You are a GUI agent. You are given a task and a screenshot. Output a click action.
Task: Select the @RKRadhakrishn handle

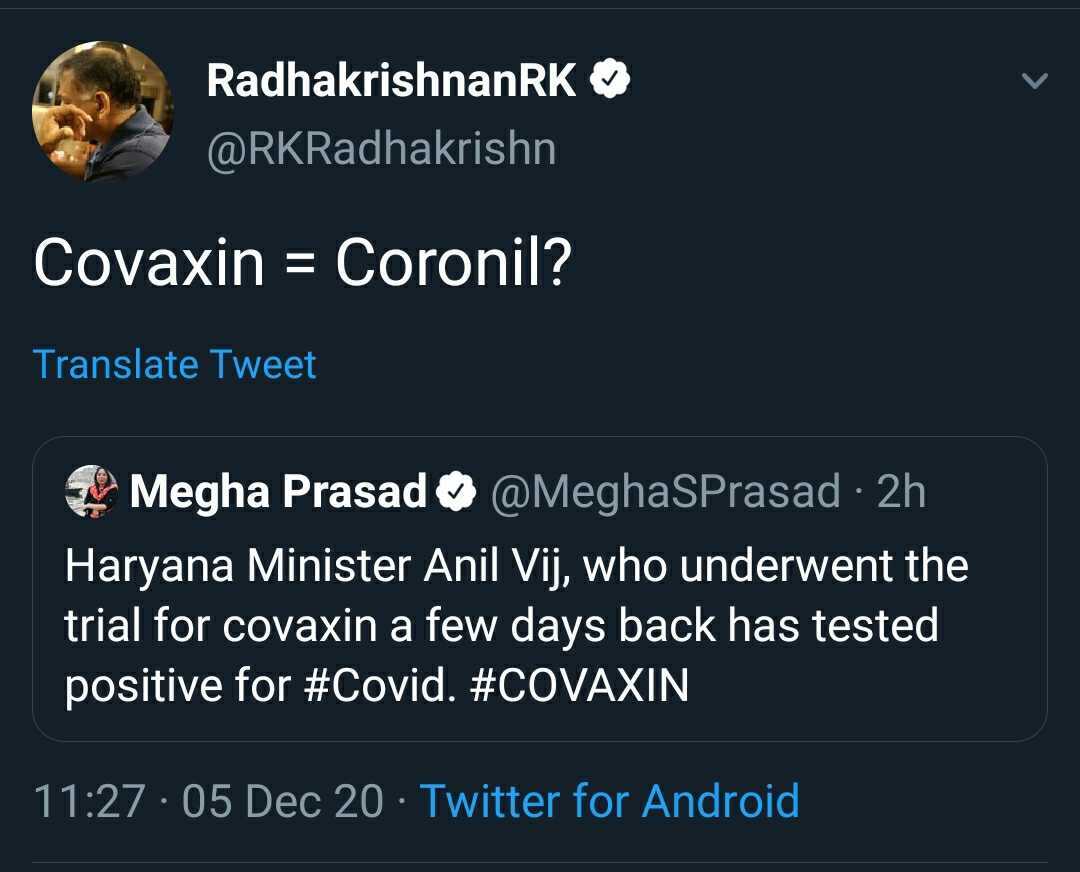coord(381,149)
